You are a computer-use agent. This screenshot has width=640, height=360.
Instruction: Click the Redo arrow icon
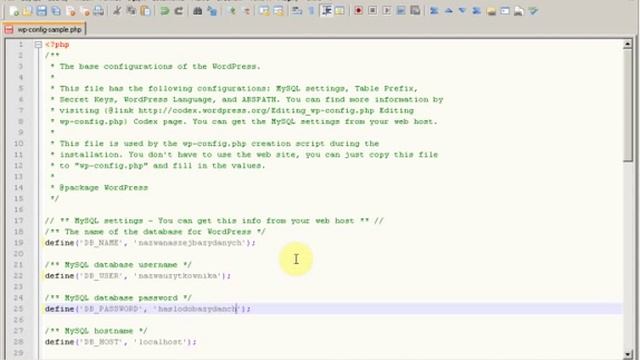pos(178,11)
